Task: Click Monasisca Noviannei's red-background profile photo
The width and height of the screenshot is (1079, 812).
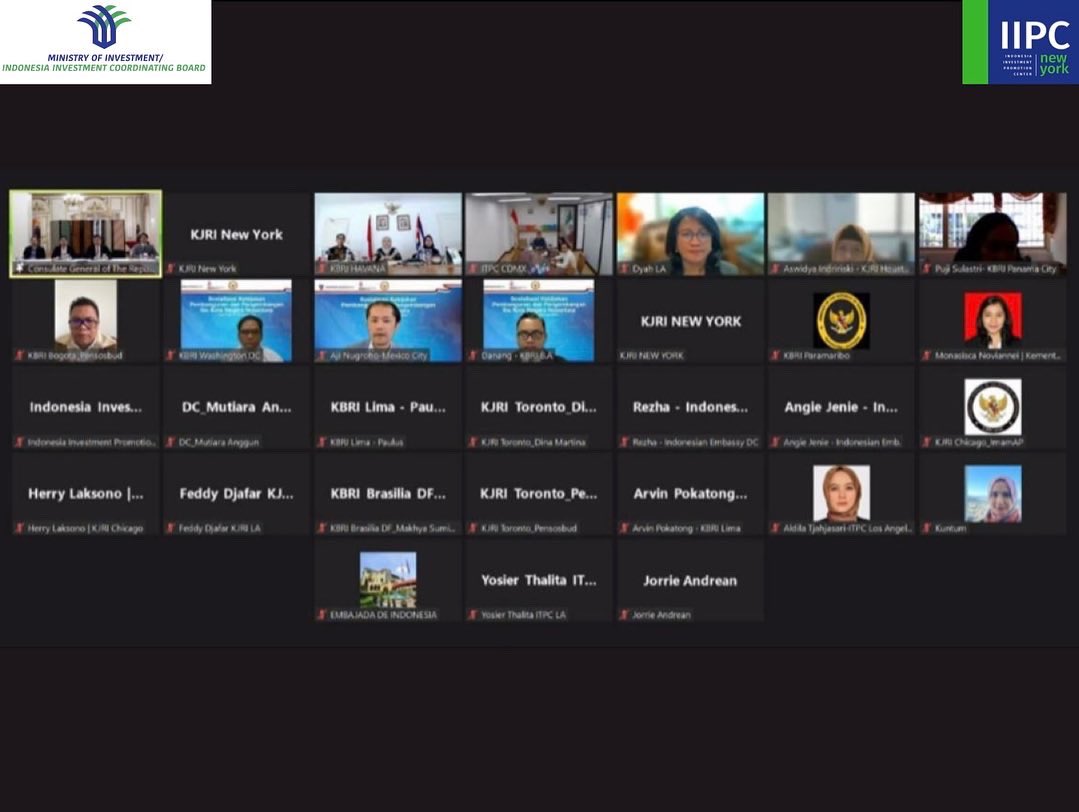Action: (992, 320)
